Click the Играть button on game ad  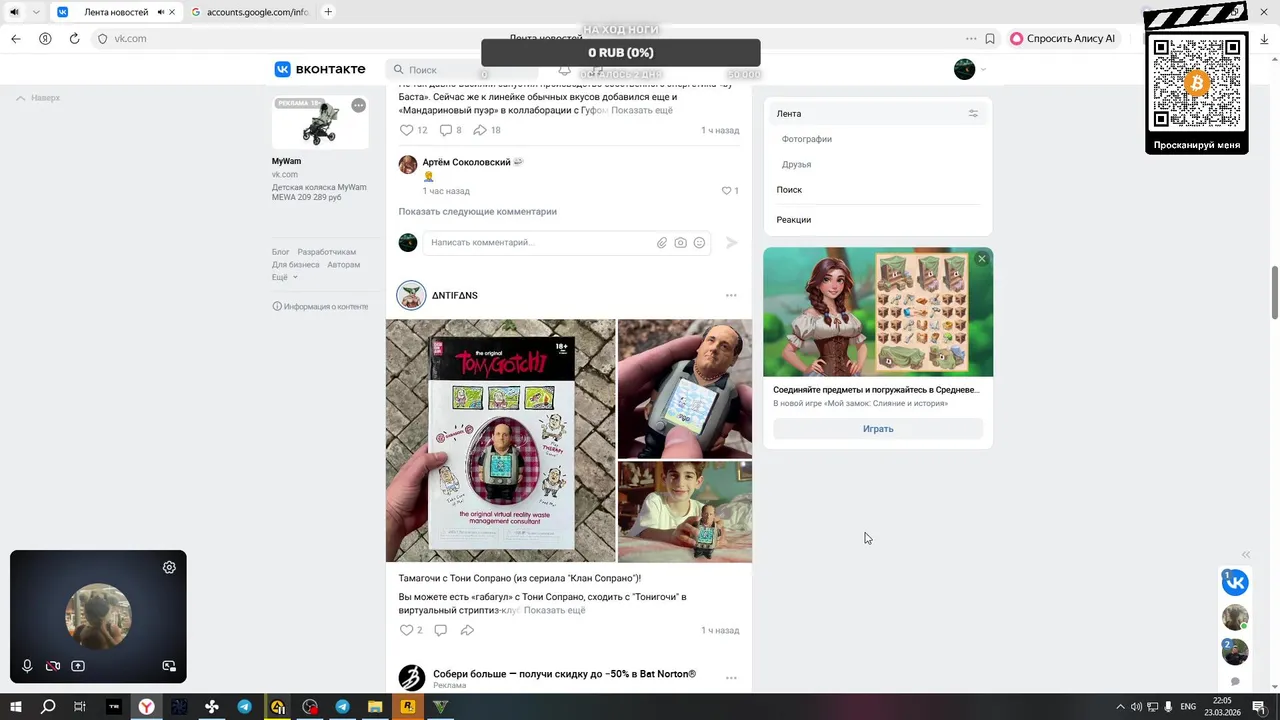tap(878, 429)
